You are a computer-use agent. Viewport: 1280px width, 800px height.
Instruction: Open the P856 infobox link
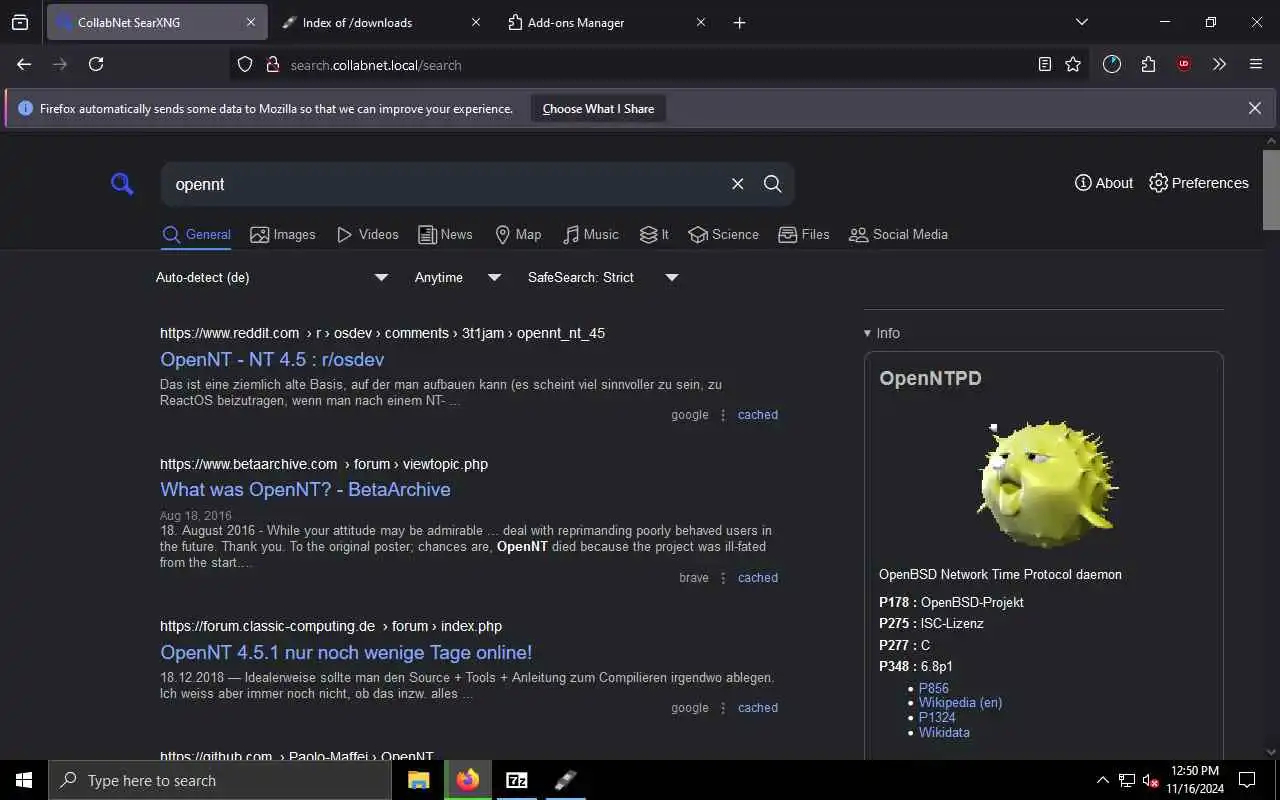click(933, 688)
